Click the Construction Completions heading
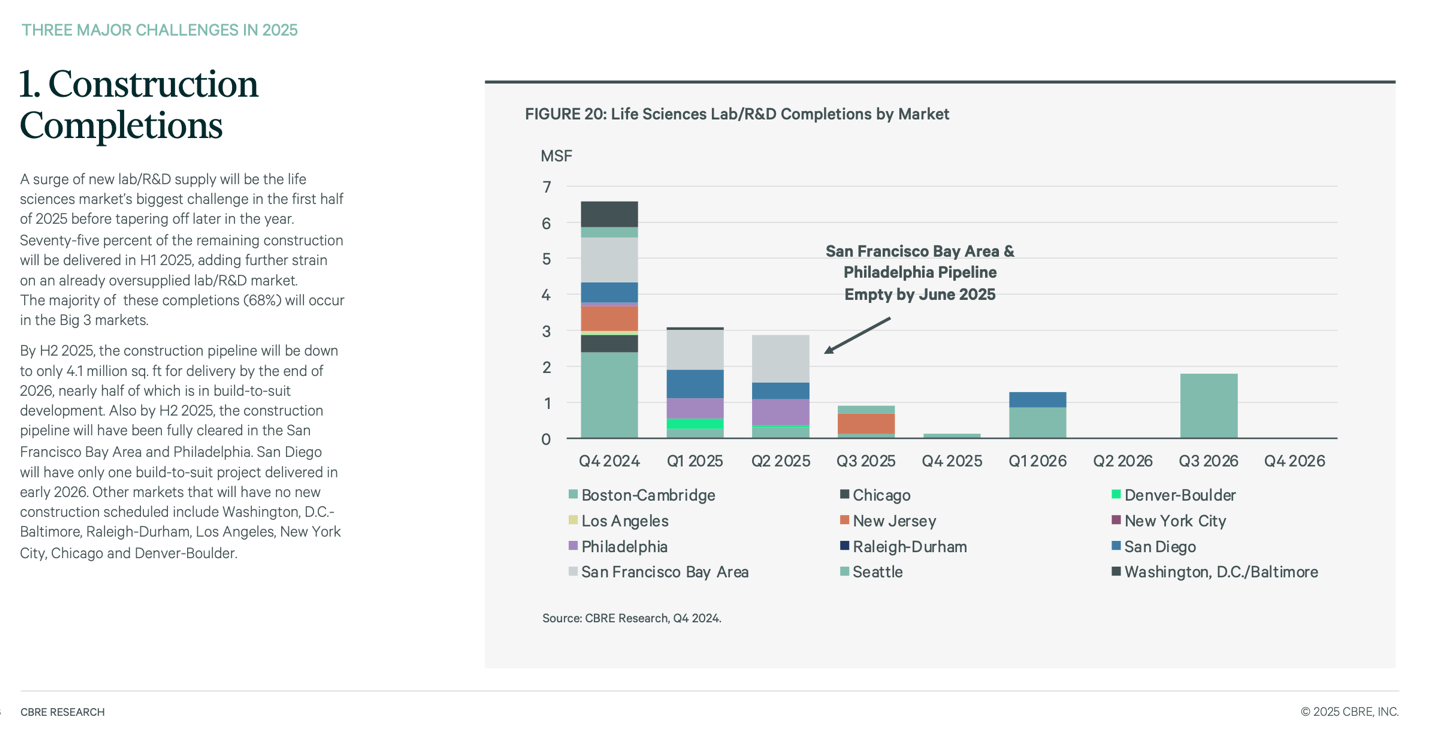This screenshot has width=1431, height=734. (x=138, y=105)
